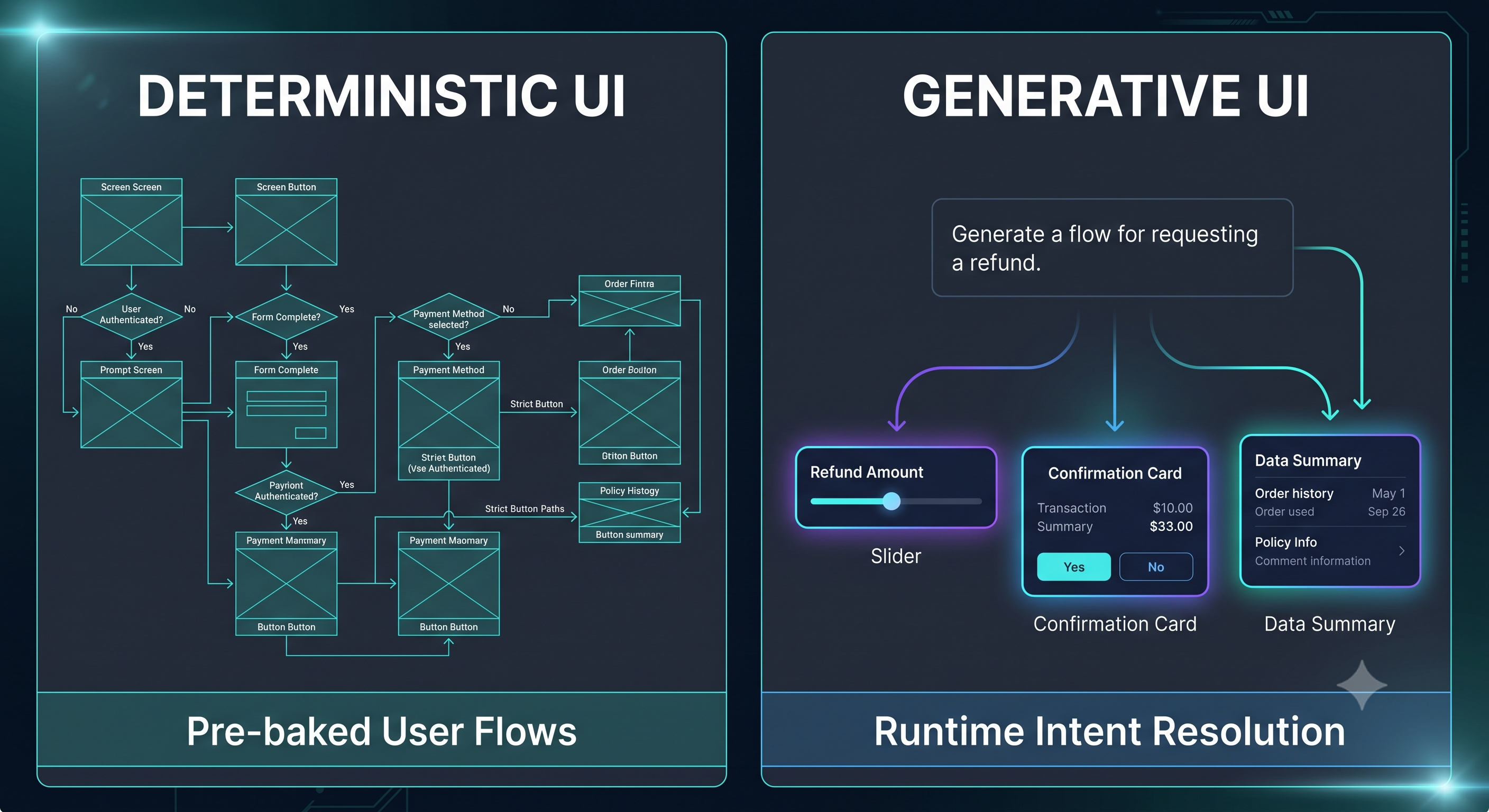
Task: Click the Policy Histogy wireframe box
Action: (629, 513)
